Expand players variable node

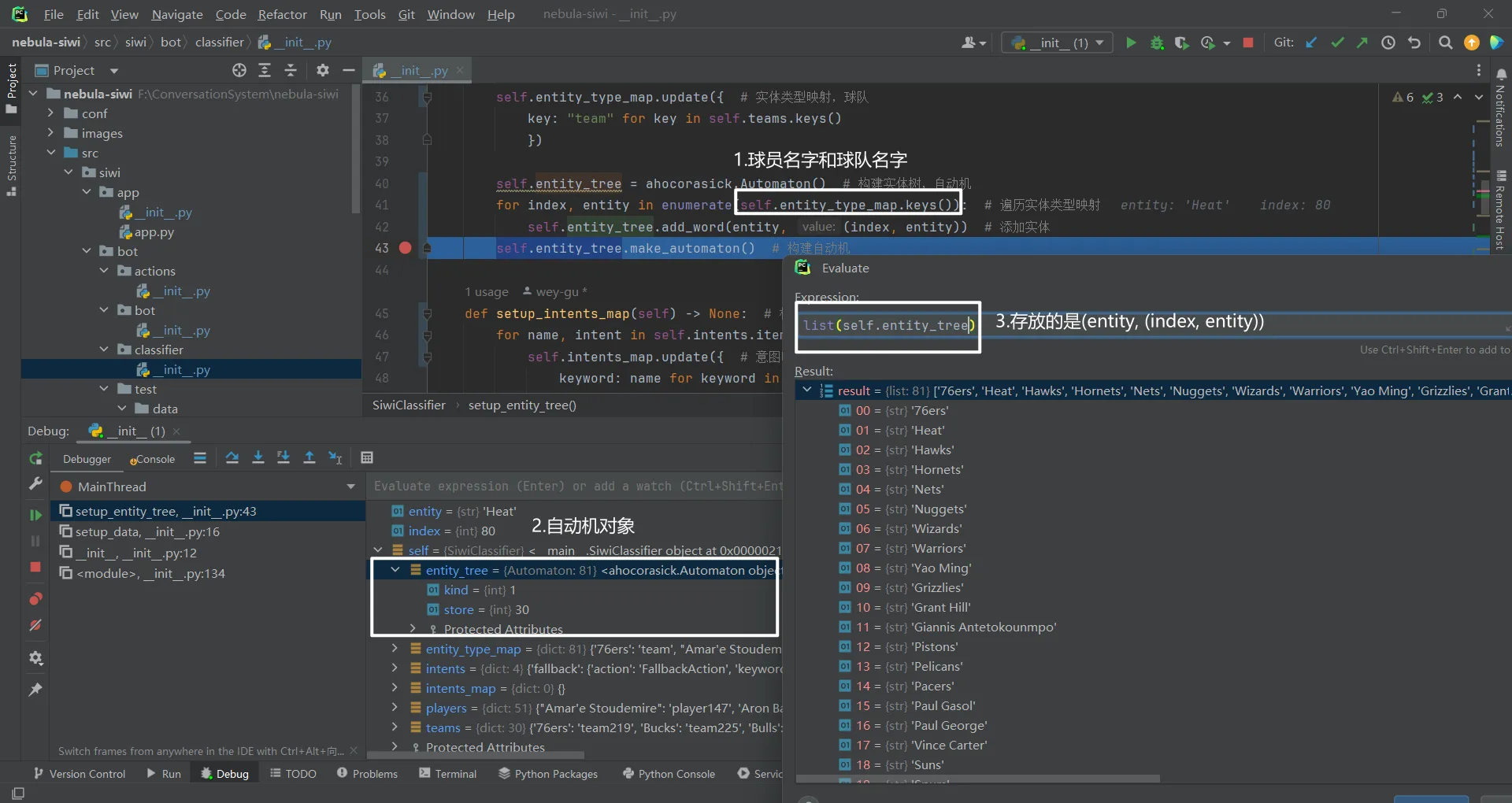395,708
